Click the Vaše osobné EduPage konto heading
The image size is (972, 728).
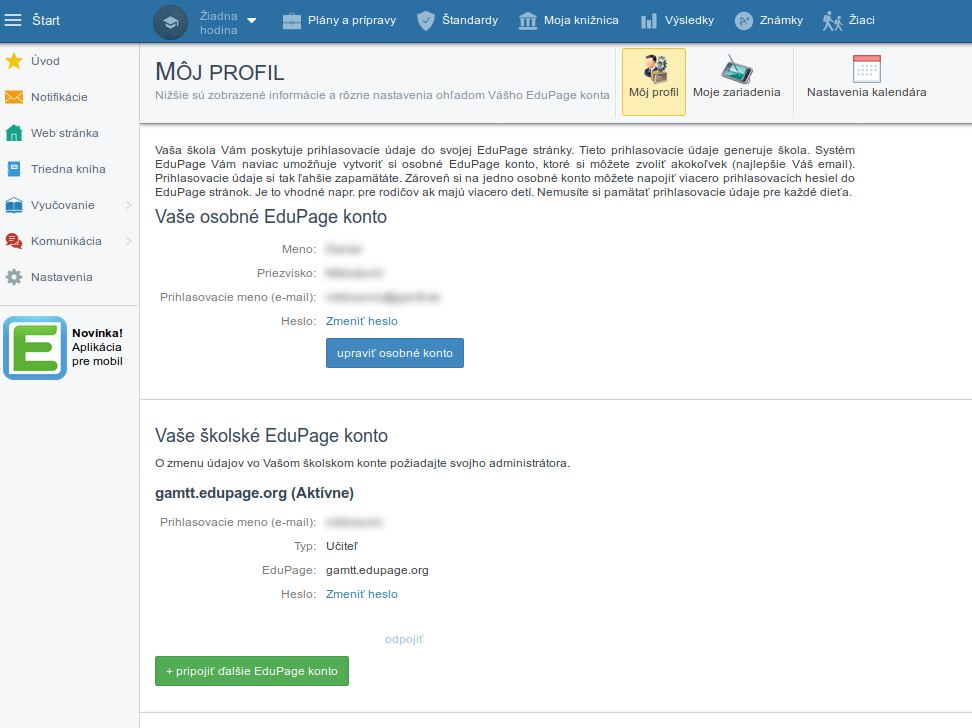[271, 216]
